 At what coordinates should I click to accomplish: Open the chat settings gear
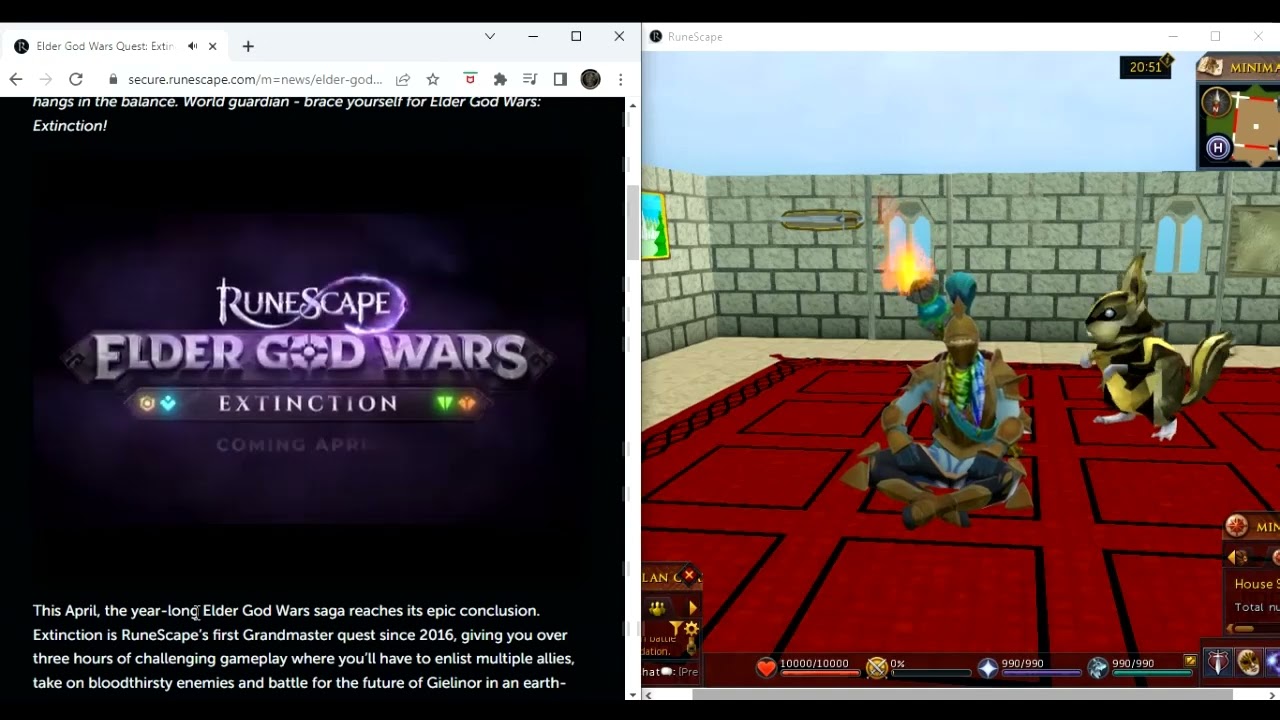click(x=691, y=629)
